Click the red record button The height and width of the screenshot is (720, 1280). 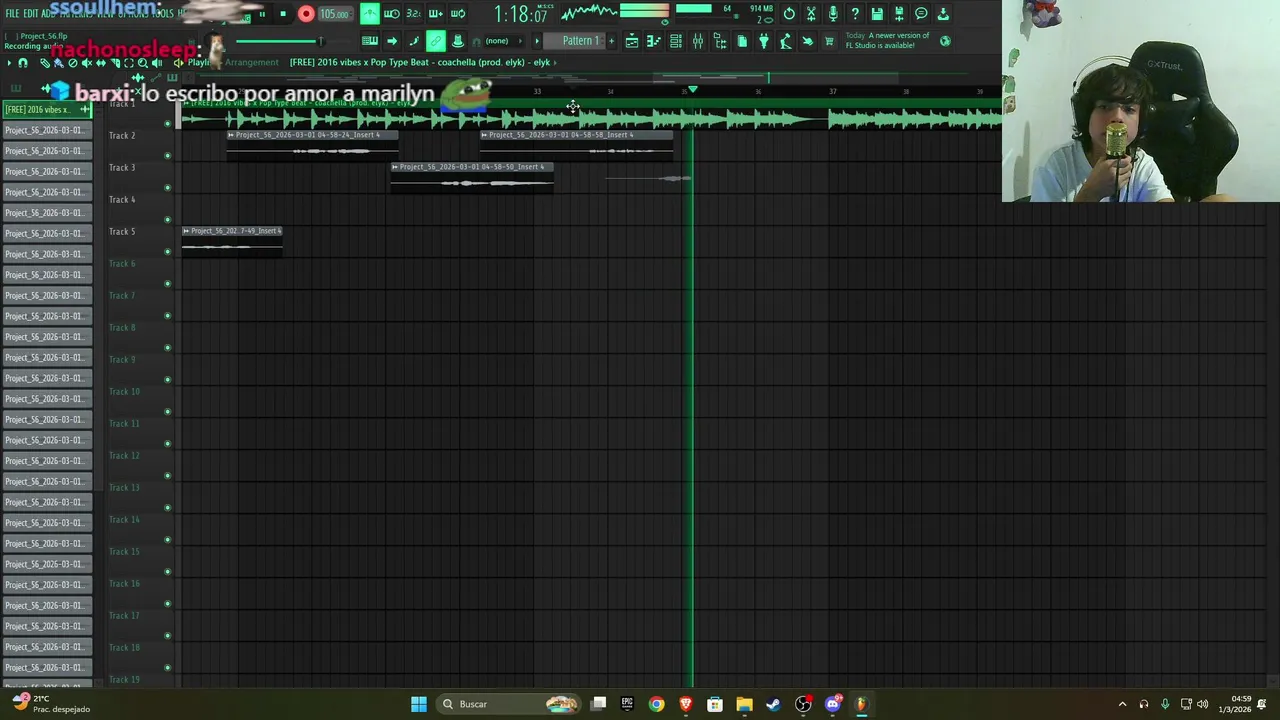[306, 14]
